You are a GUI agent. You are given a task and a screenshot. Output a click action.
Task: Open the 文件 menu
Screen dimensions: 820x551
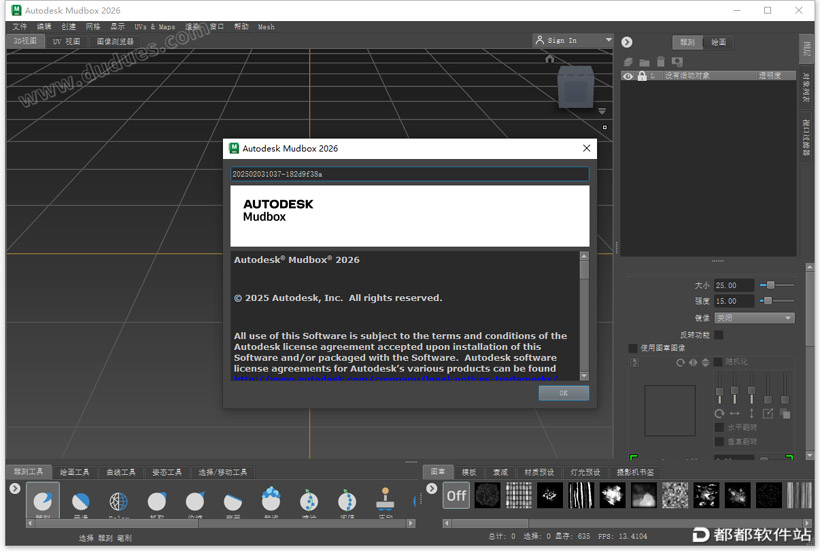click(20, 27)
